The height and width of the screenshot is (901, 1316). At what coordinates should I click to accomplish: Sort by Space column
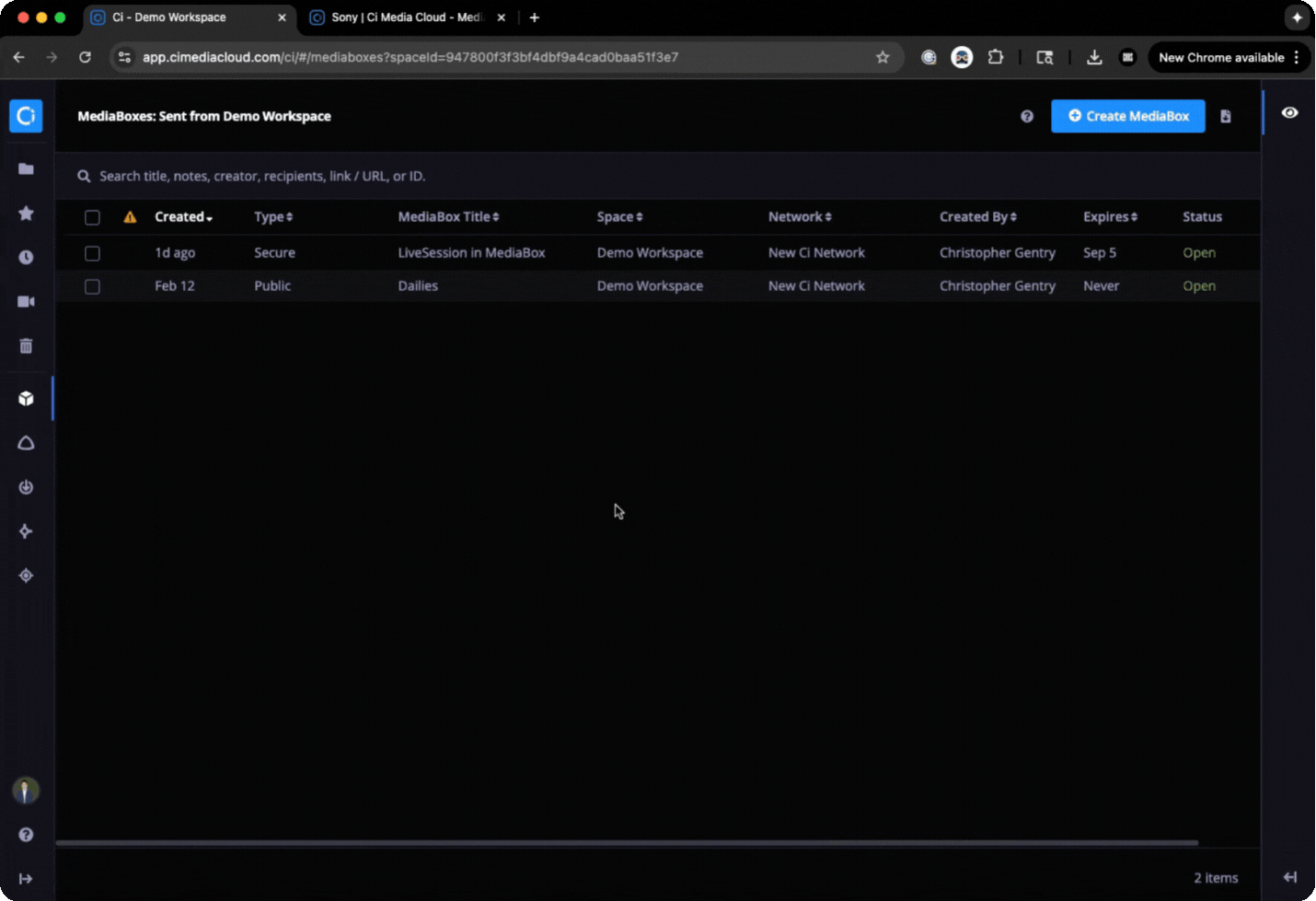(619, 217)
